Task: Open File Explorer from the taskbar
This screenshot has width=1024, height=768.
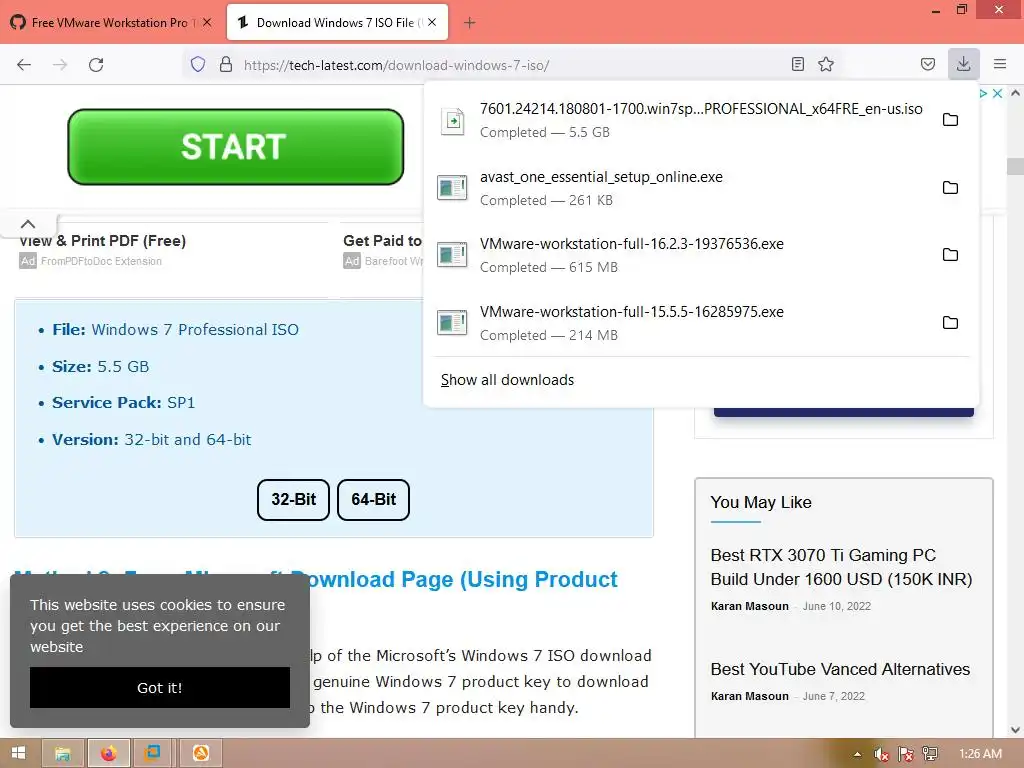Action: click(63, 753)
